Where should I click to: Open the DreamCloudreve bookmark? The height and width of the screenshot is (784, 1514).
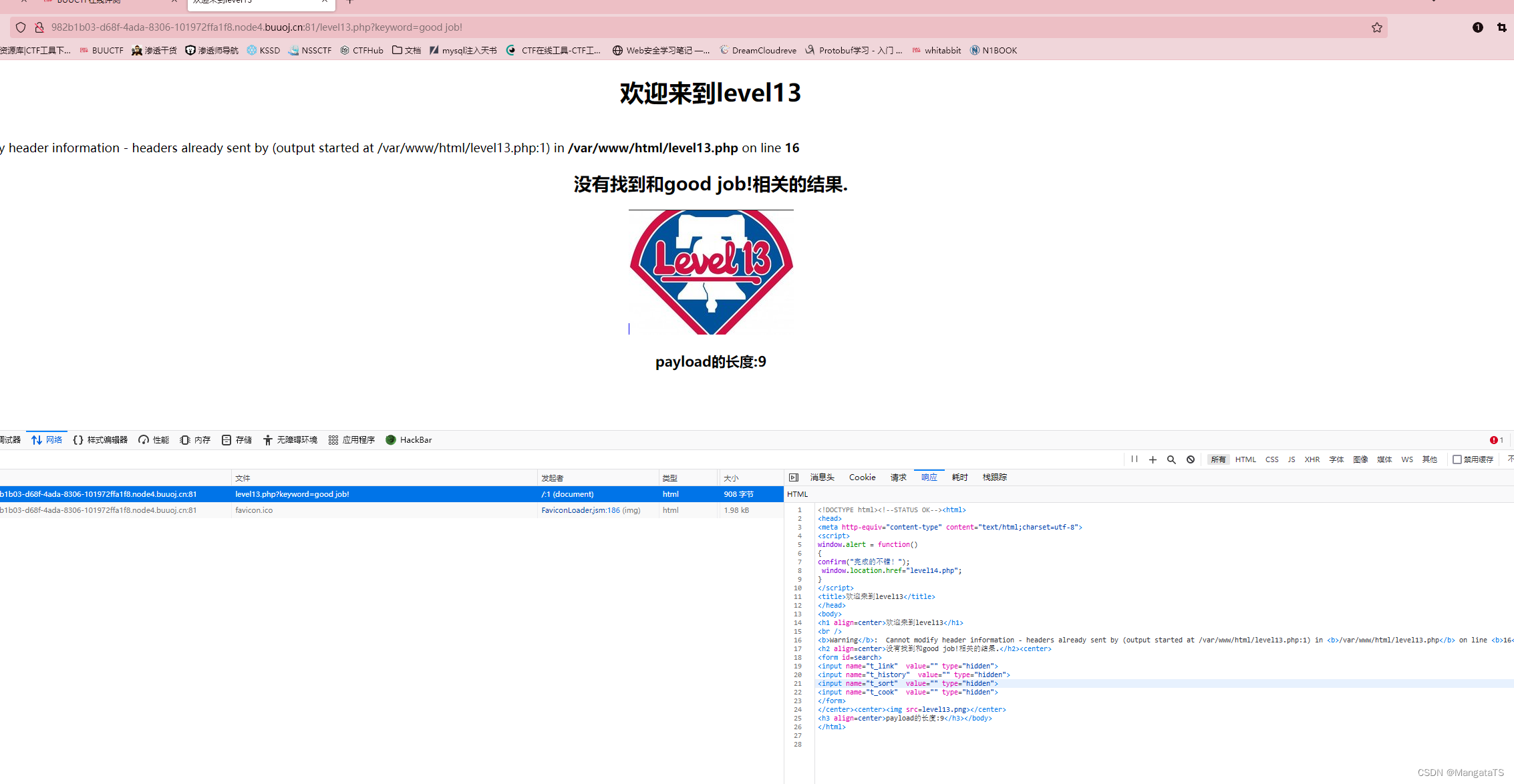tap(758, 50)
